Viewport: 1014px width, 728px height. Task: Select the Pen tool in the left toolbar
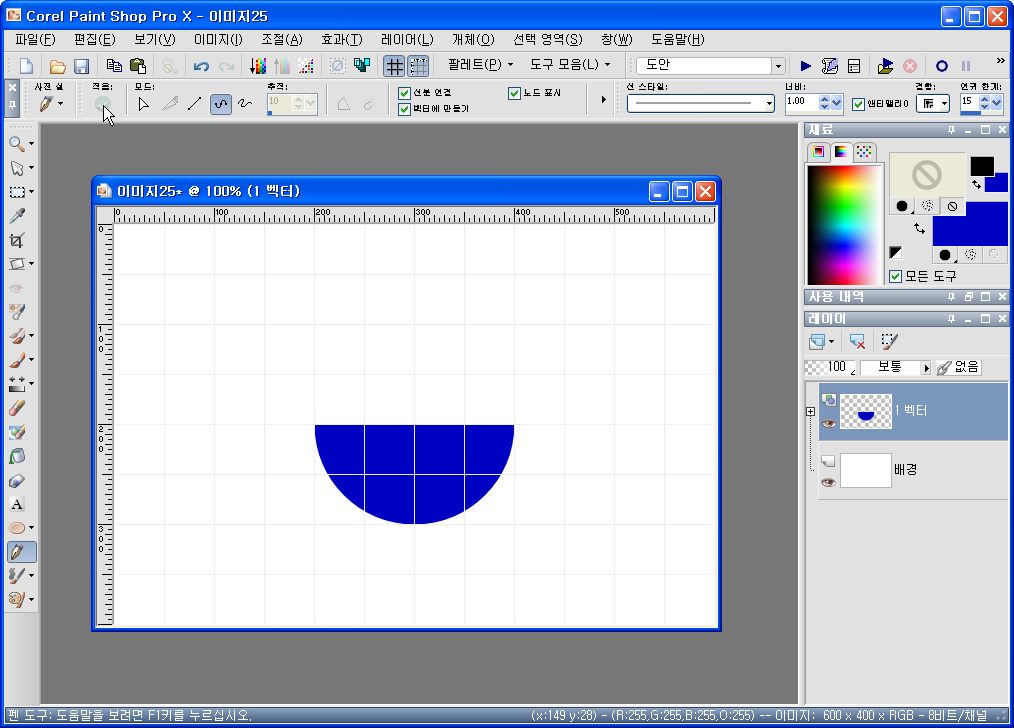pos(21,552)
